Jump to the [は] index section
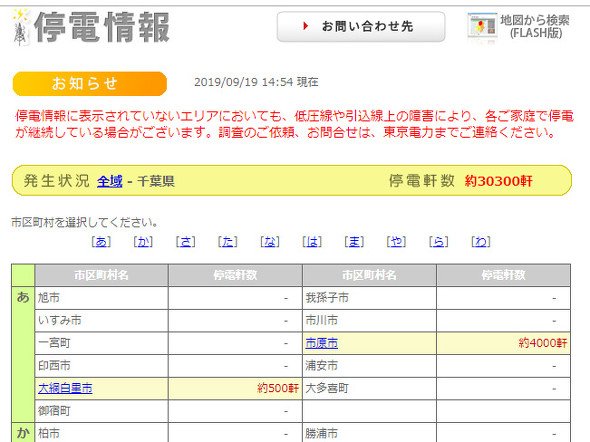This screenshot has height=442, width=590. (x=312, y=242)
